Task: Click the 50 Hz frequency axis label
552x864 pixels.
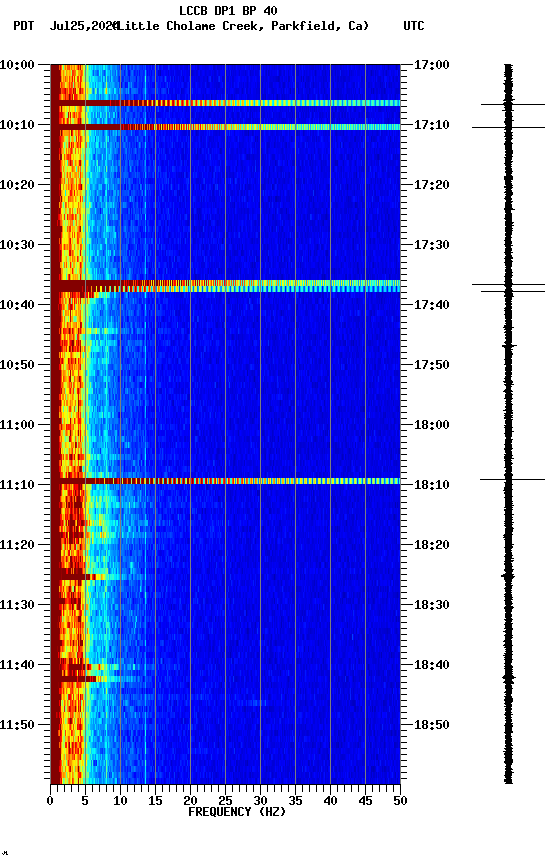Action: 400,801
